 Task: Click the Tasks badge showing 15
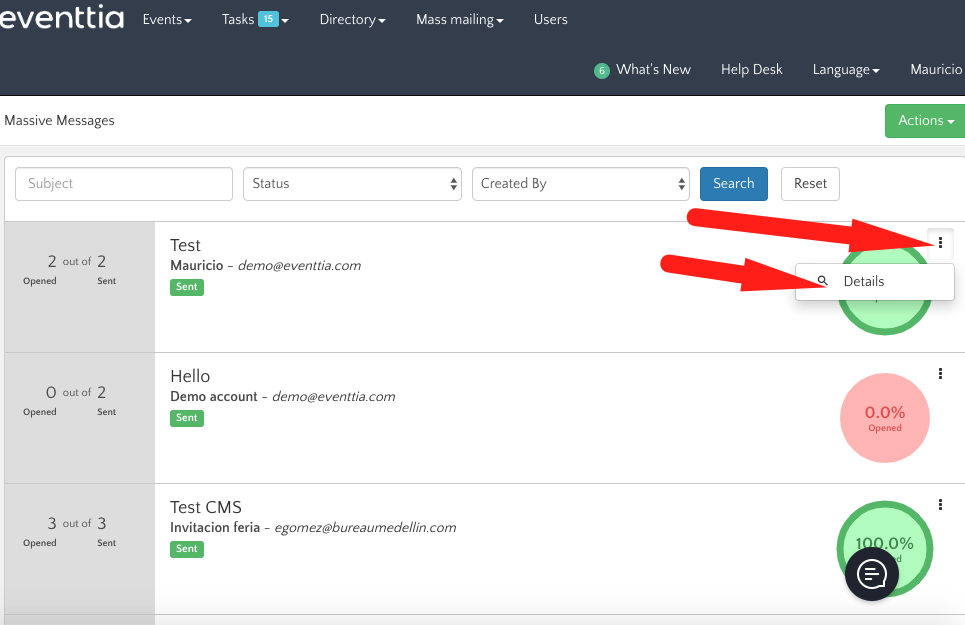(x=268, y=19)
